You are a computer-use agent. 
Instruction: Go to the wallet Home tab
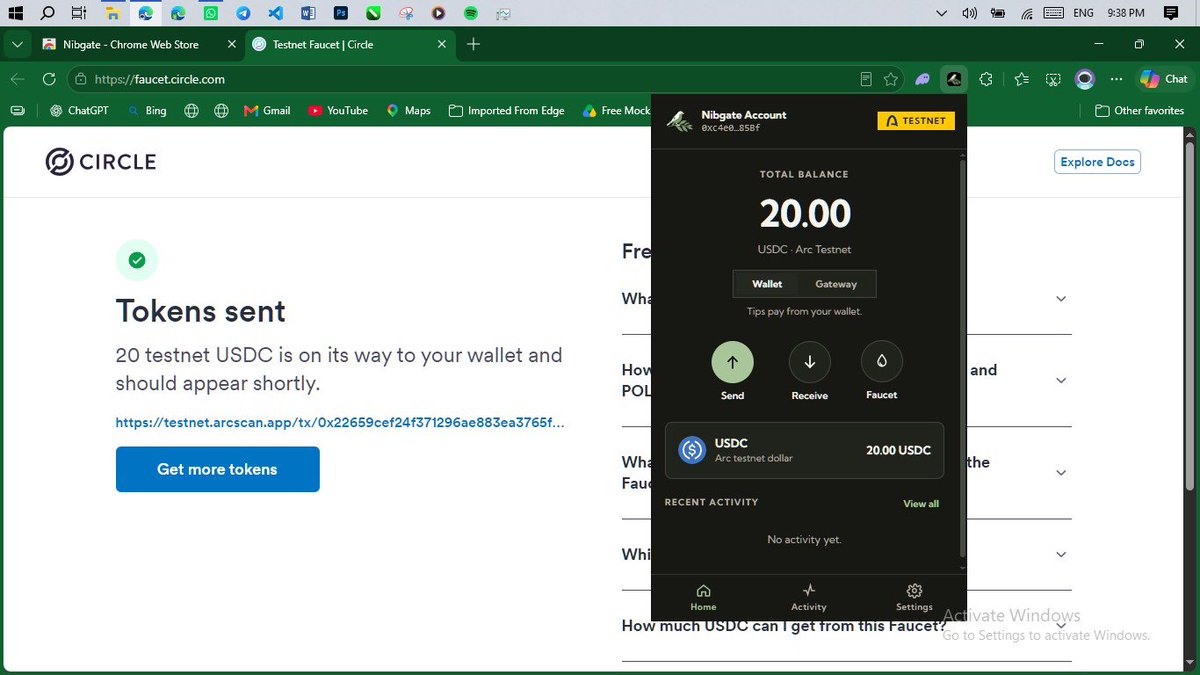coord(703,598)
